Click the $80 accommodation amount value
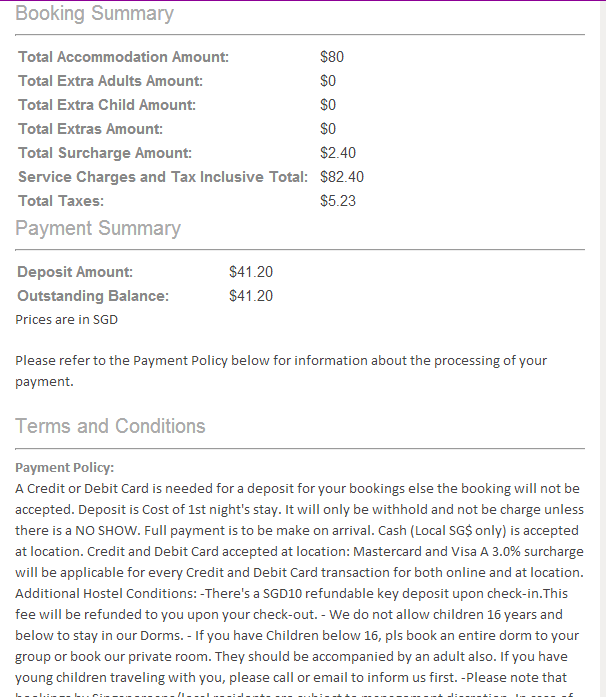Screen dimensions: 606x697 tap(331, 57)
